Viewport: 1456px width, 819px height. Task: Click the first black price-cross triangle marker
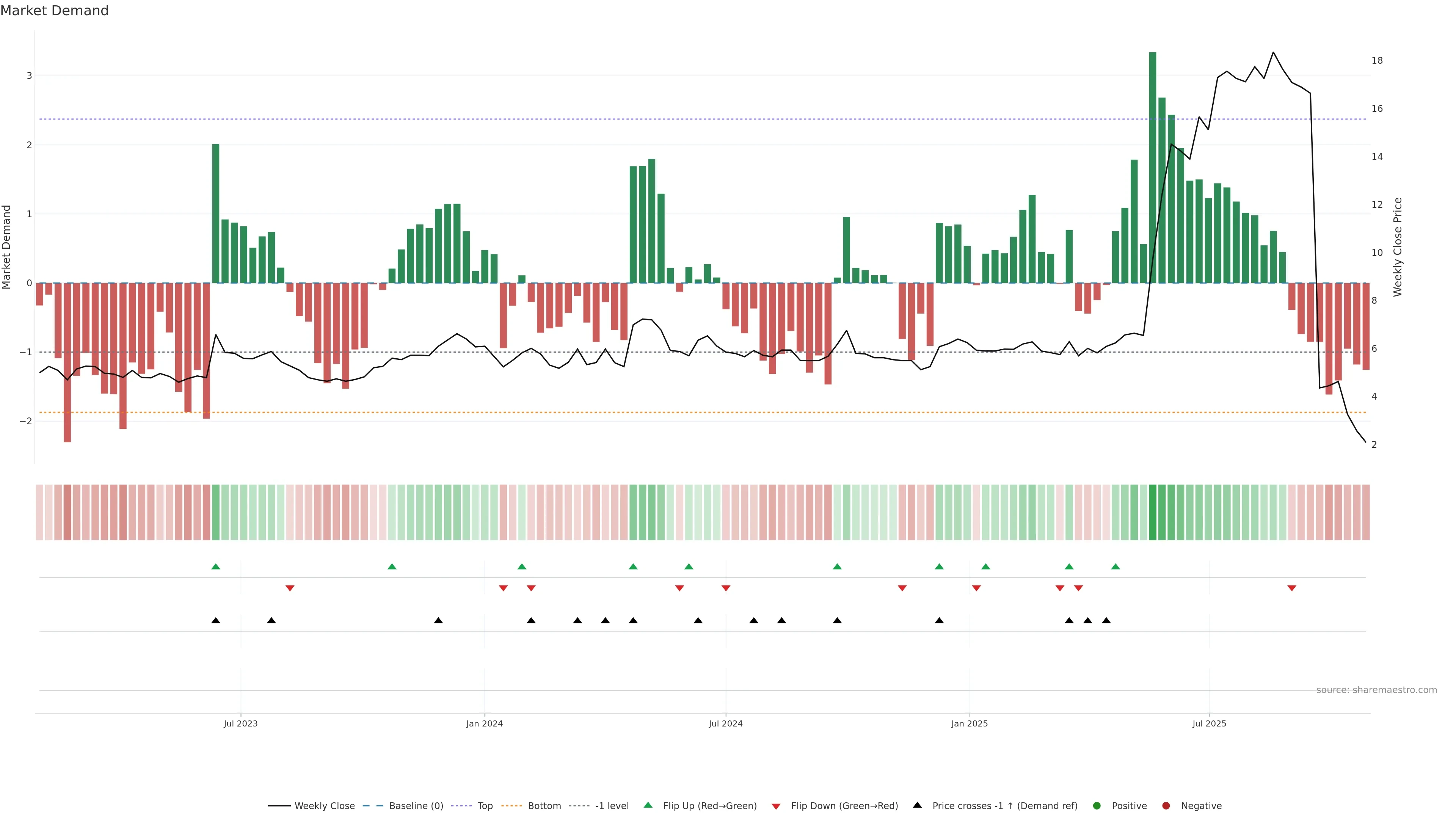pos(215,621)
